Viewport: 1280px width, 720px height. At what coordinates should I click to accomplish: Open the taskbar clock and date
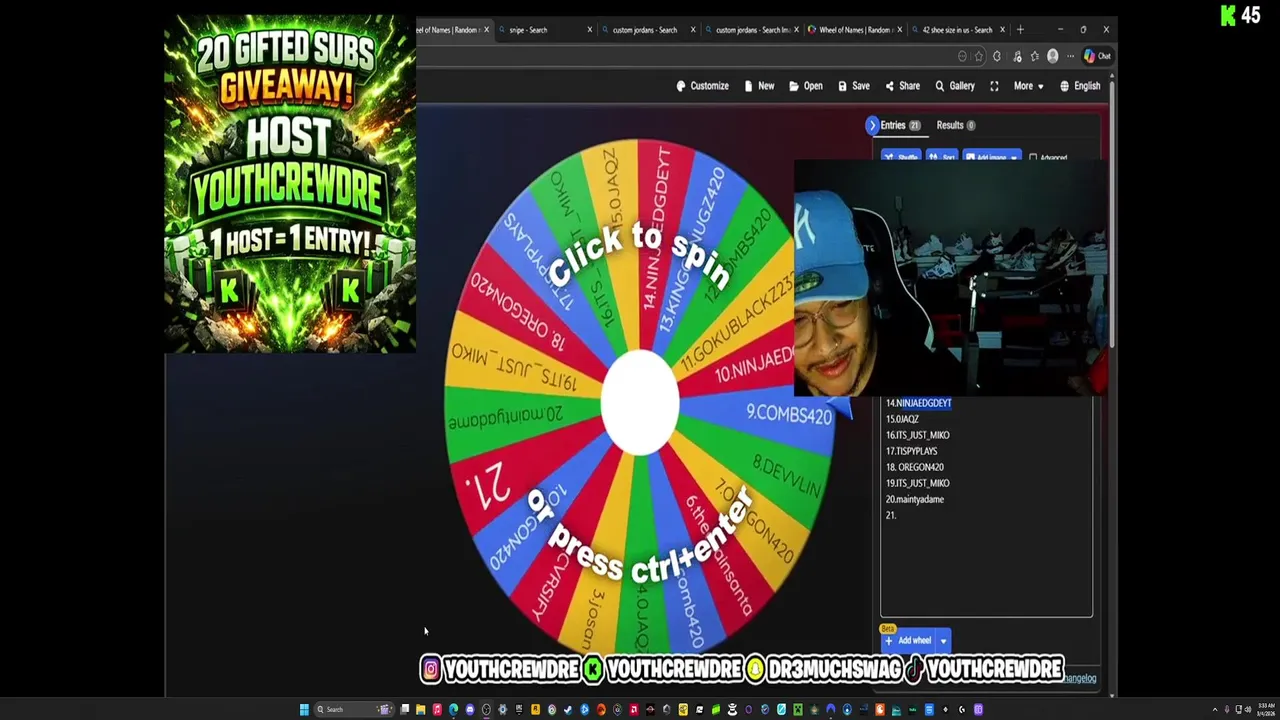[x=1266, y=710]
